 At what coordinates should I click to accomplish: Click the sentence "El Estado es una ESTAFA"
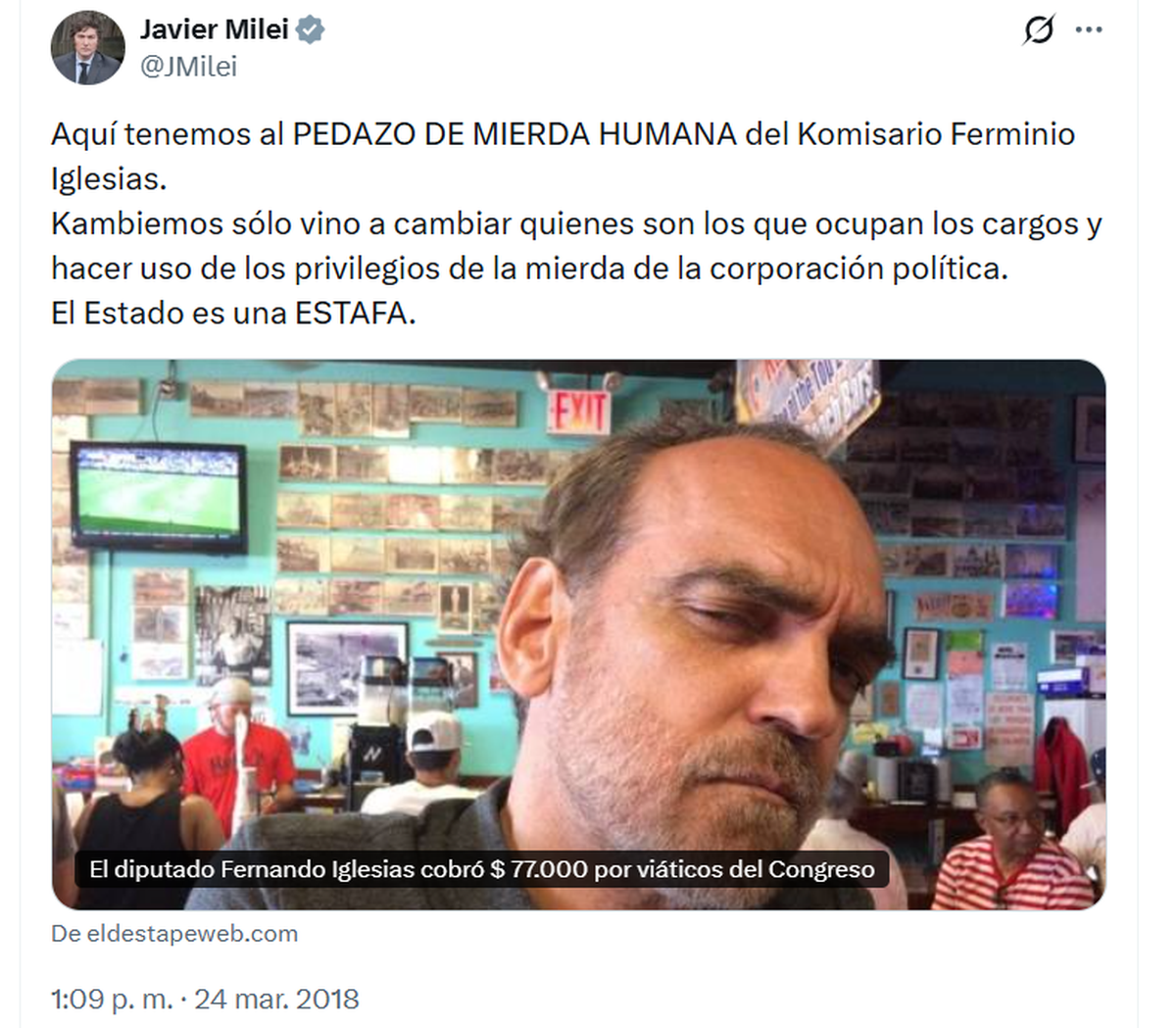pyautogui.click(x=233, y=314)
